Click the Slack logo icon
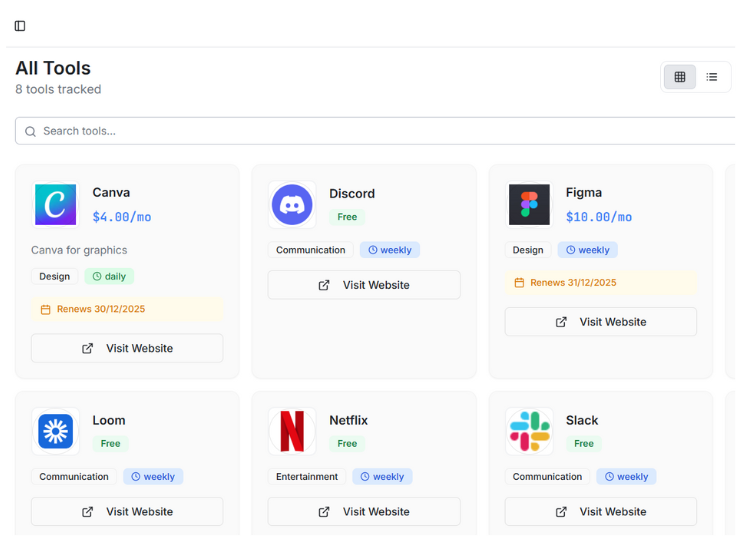This screenshot has width=740, height=541. (529, 432)
